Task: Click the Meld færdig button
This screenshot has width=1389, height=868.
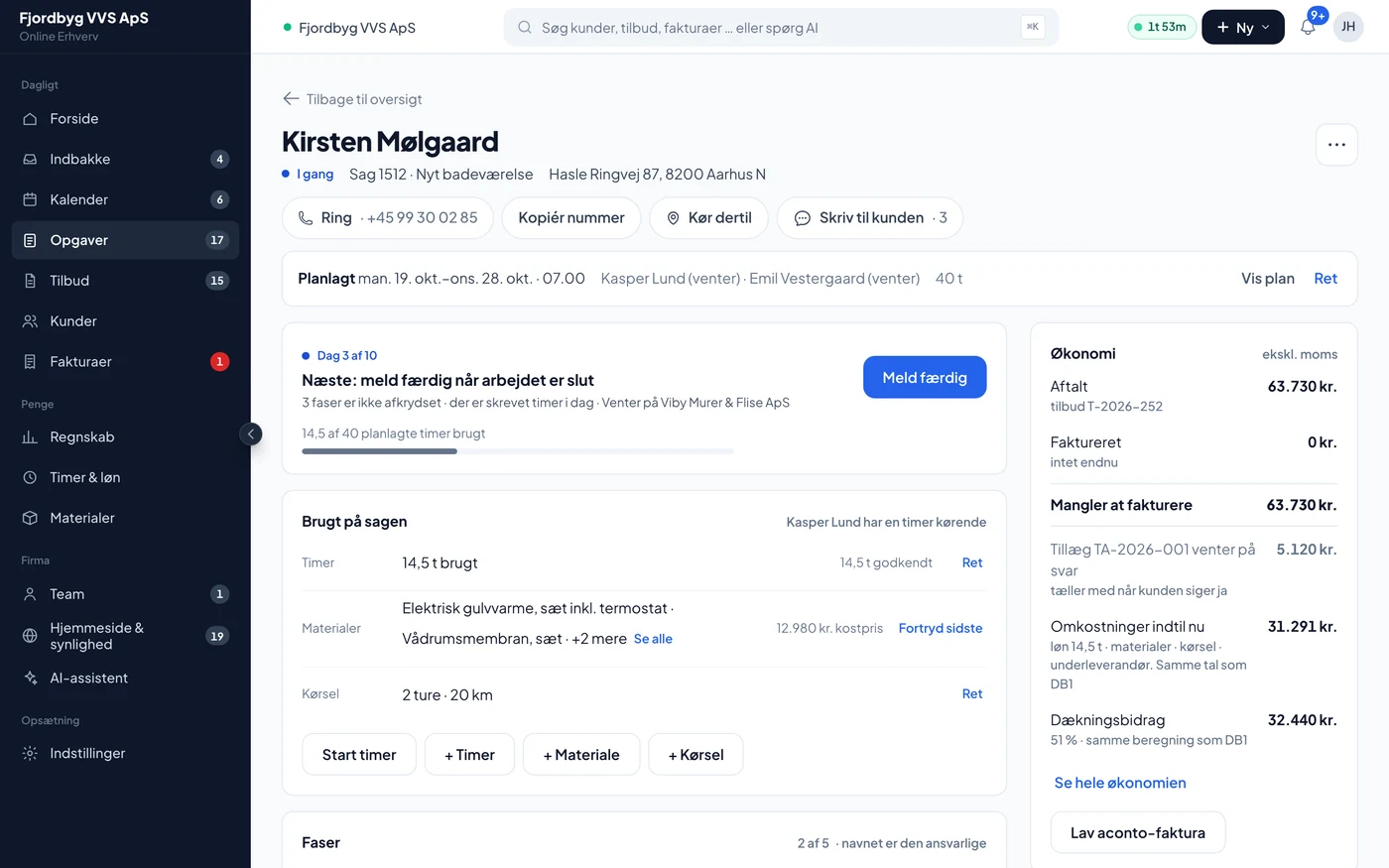Action: coord(925,377)
